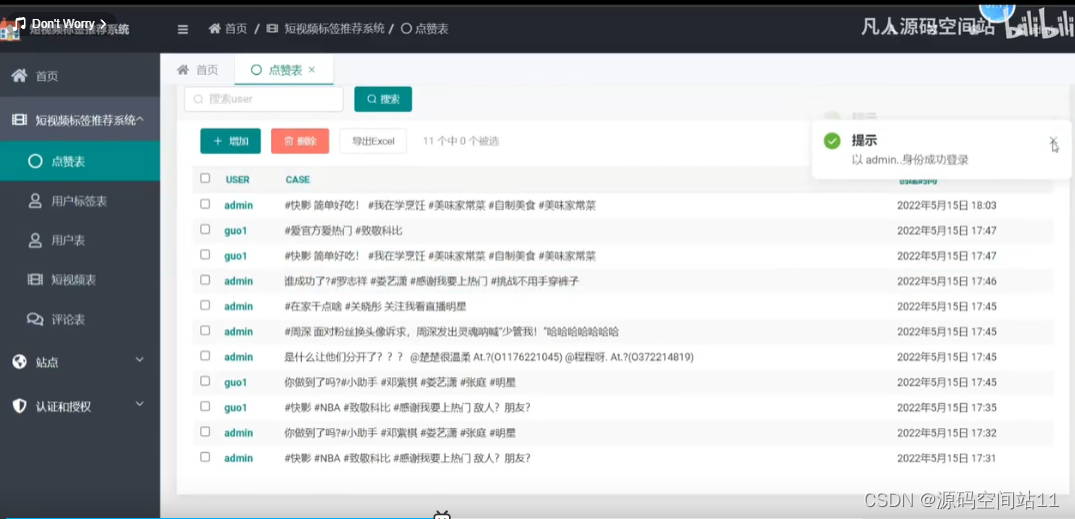Focus the 搜索user search field
The height and width of the screenshot is (519, 1075).
(x=264, y=99)
